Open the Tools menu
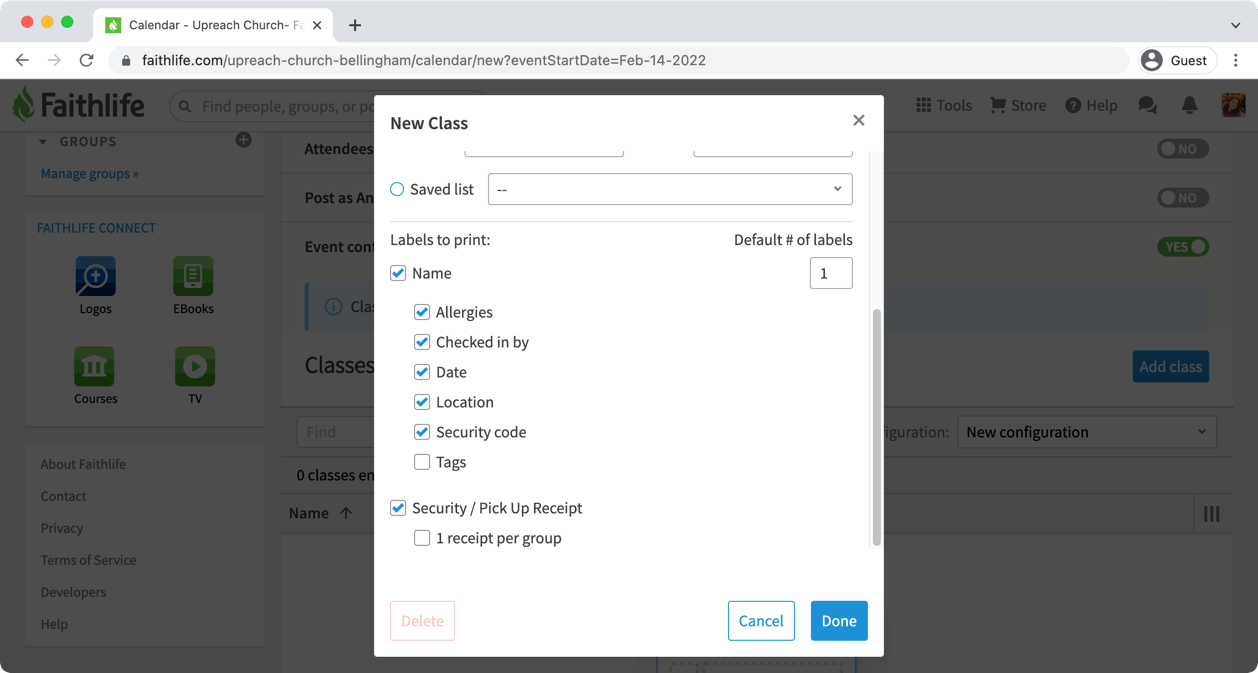1258x673 pixels. (943, 106)
